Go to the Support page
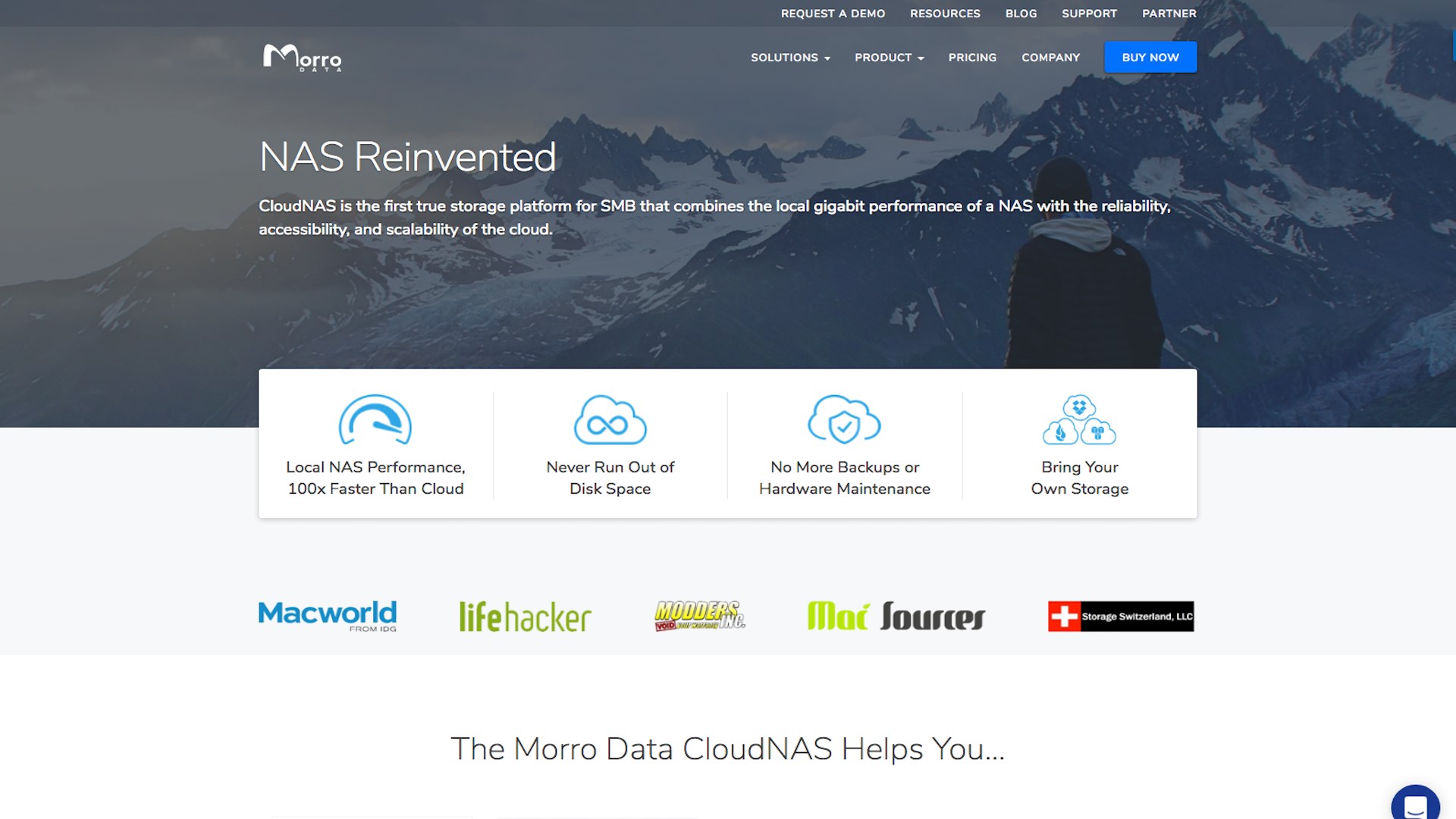This screenshot has width=1456, height=819. tap(1089, 14)
